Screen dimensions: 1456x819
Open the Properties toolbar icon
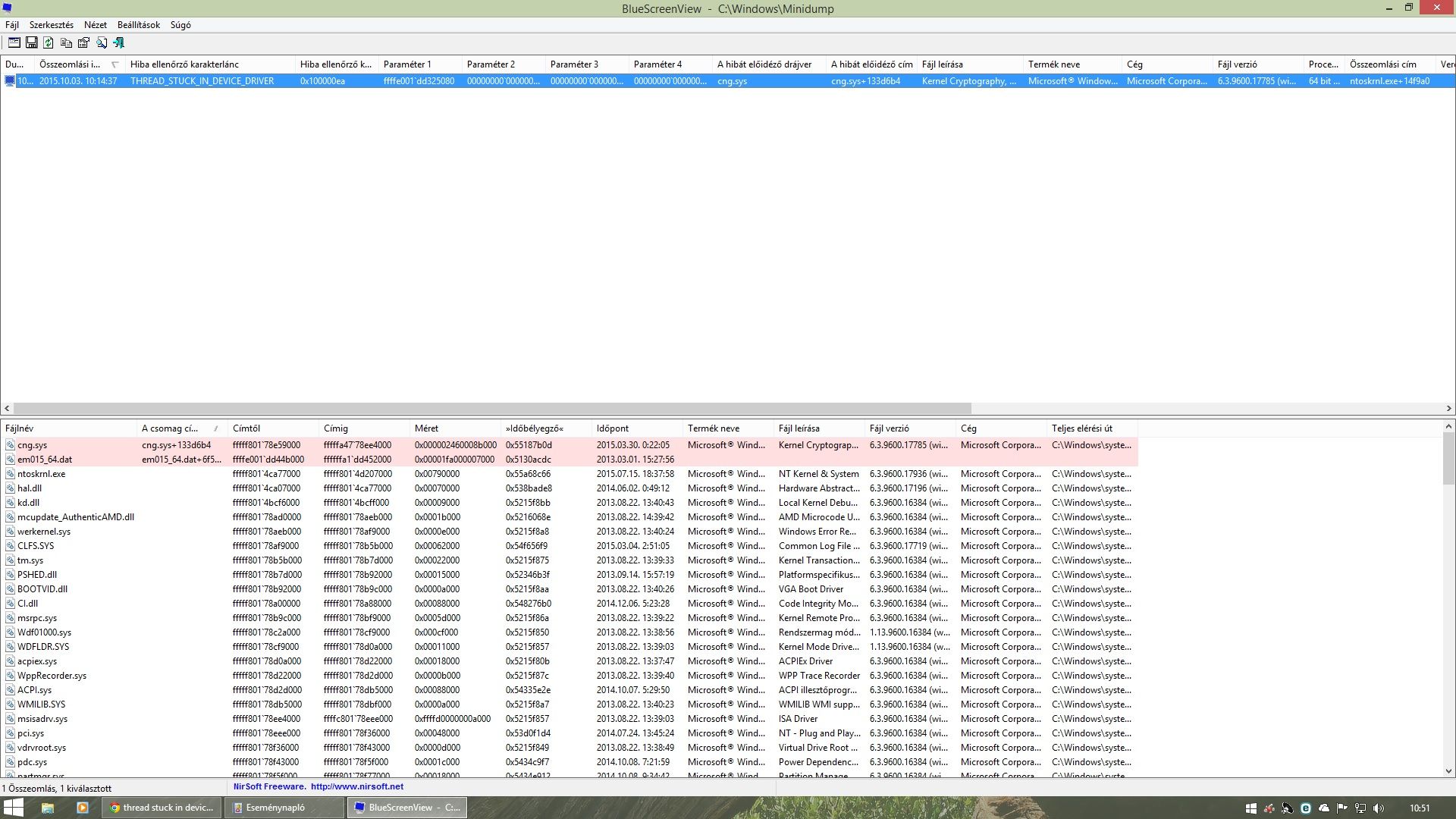83,43
